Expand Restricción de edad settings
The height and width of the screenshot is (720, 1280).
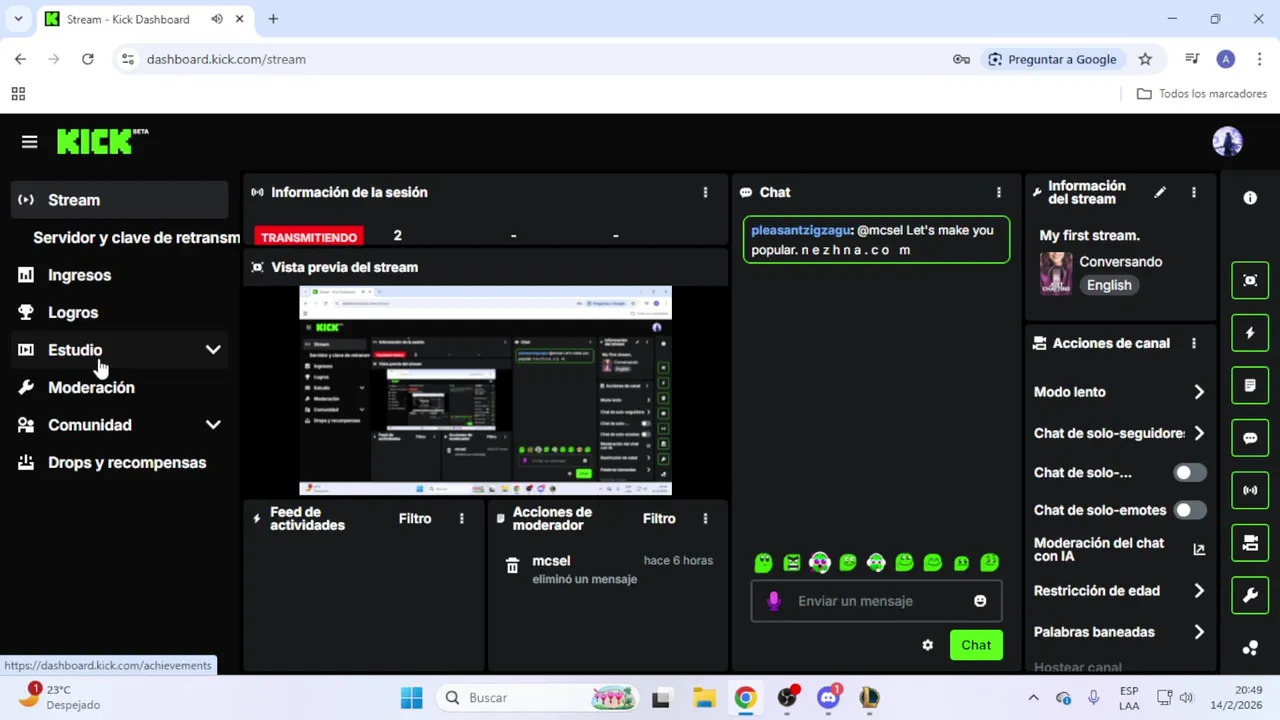click(1199, 591)
